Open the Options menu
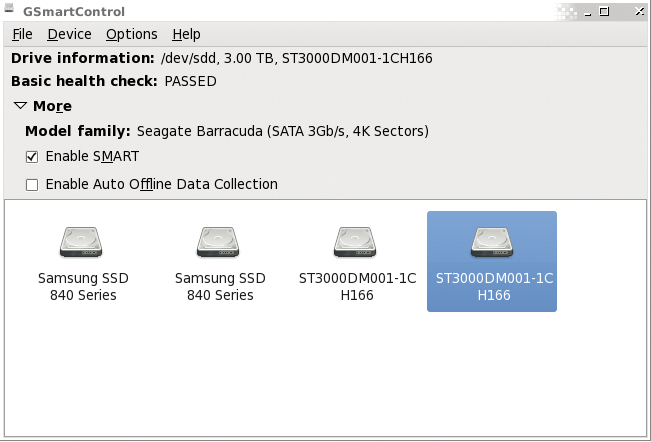The width and height of the screenshot is (651, 442). pyautogui.click(x=131, y=34)
